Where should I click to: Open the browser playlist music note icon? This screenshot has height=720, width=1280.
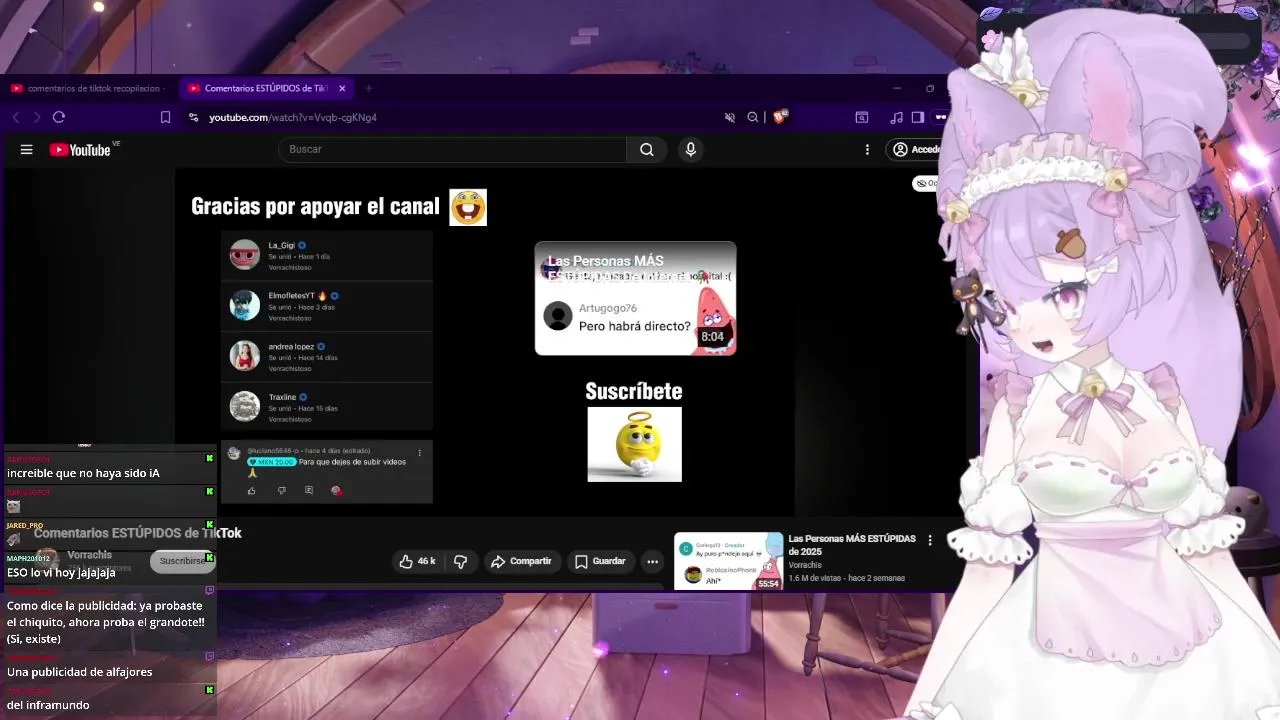896,117
